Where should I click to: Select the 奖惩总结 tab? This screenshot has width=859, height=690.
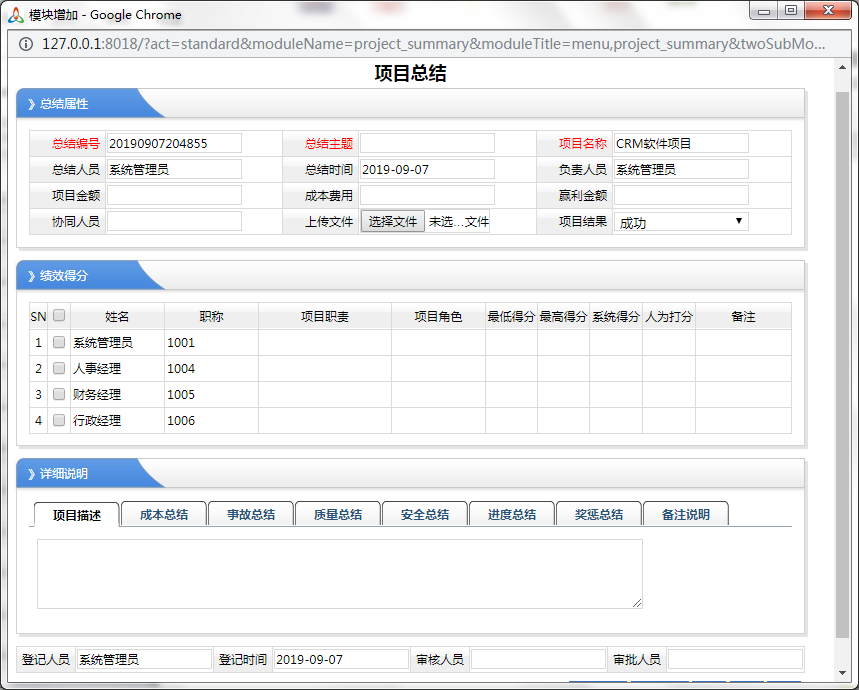599,514
